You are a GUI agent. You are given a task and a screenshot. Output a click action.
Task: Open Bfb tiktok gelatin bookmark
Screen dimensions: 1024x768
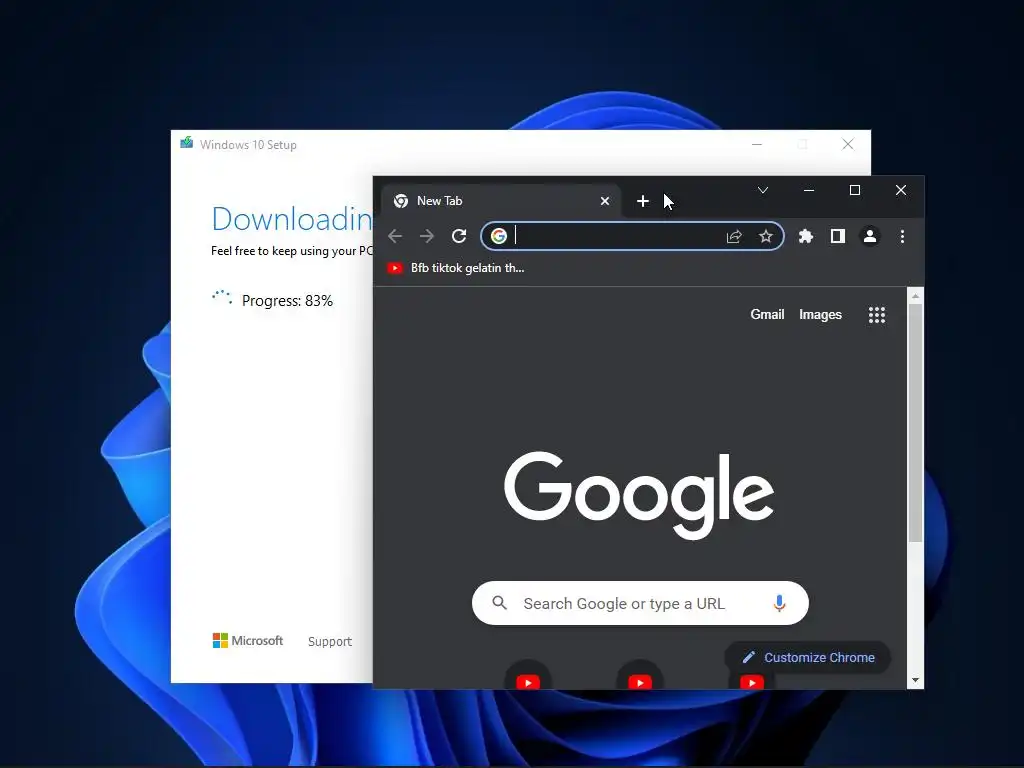click(x=456, y=268)
